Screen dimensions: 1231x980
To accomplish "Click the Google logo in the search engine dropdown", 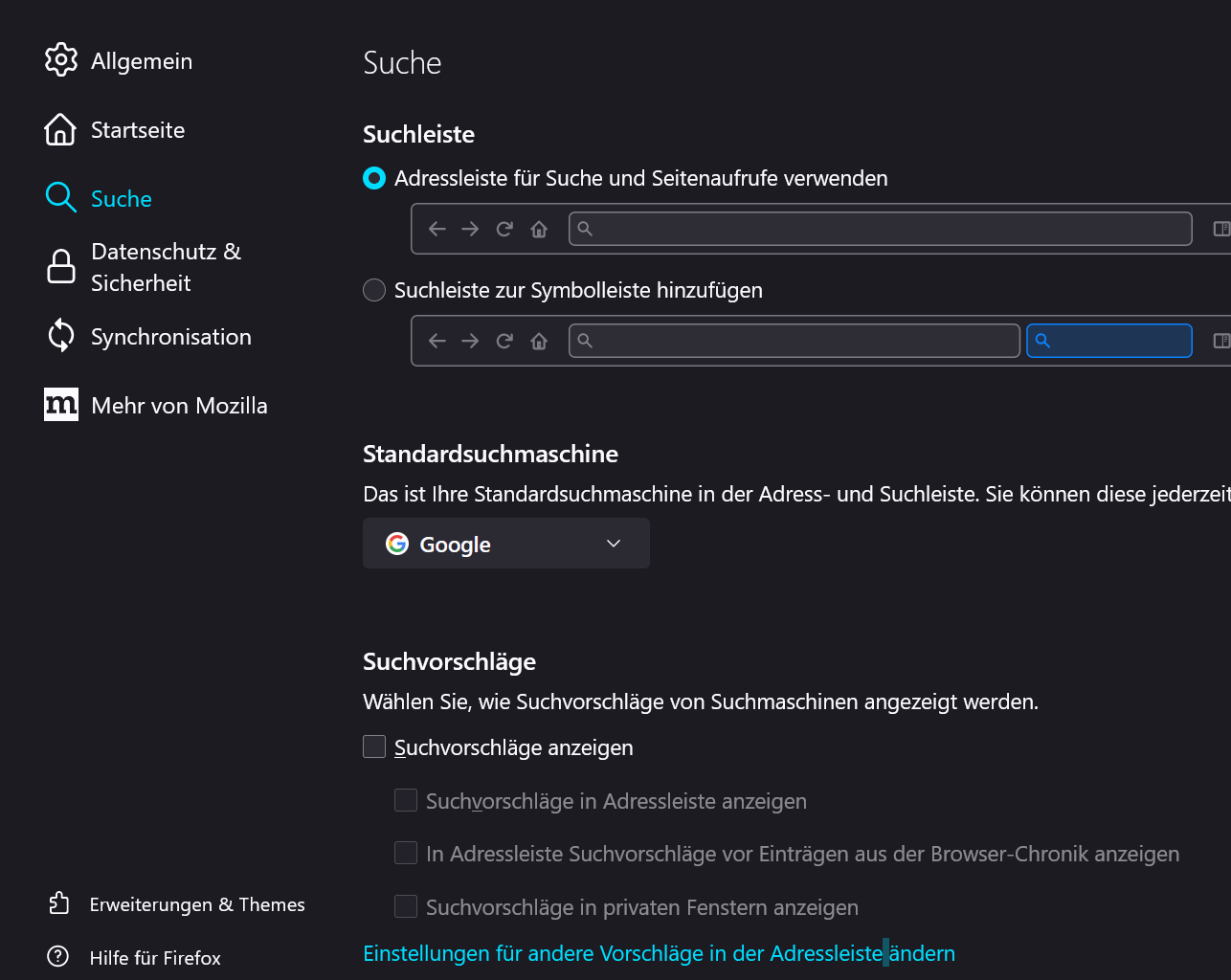I will pos(397,544).
